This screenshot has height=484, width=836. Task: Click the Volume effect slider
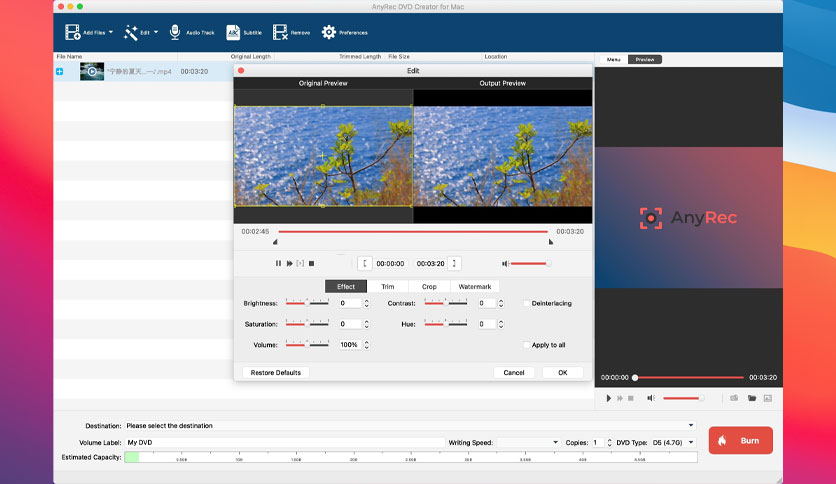[x=307, y=344]
